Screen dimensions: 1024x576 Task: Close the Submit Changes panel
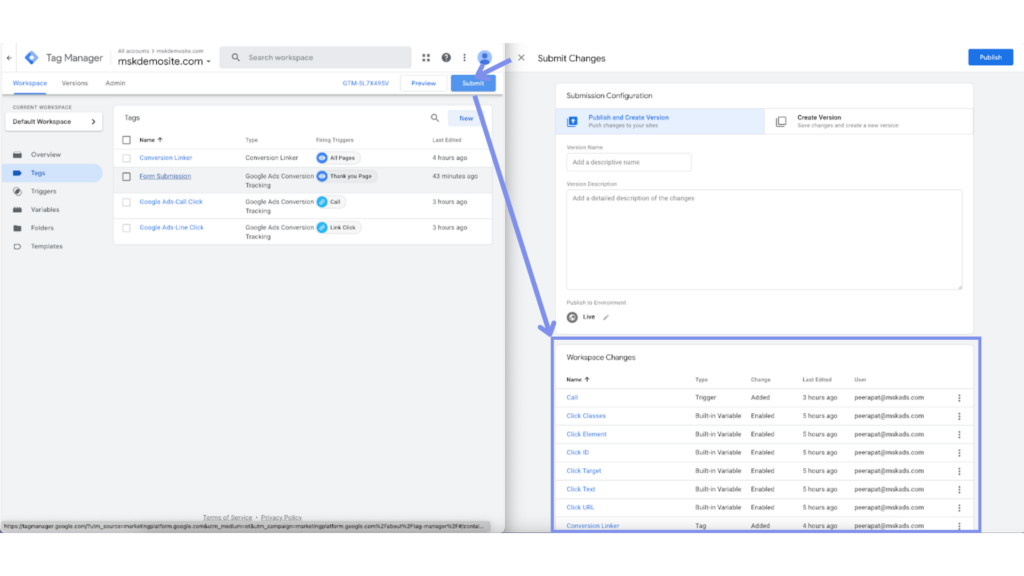(521, 57)
